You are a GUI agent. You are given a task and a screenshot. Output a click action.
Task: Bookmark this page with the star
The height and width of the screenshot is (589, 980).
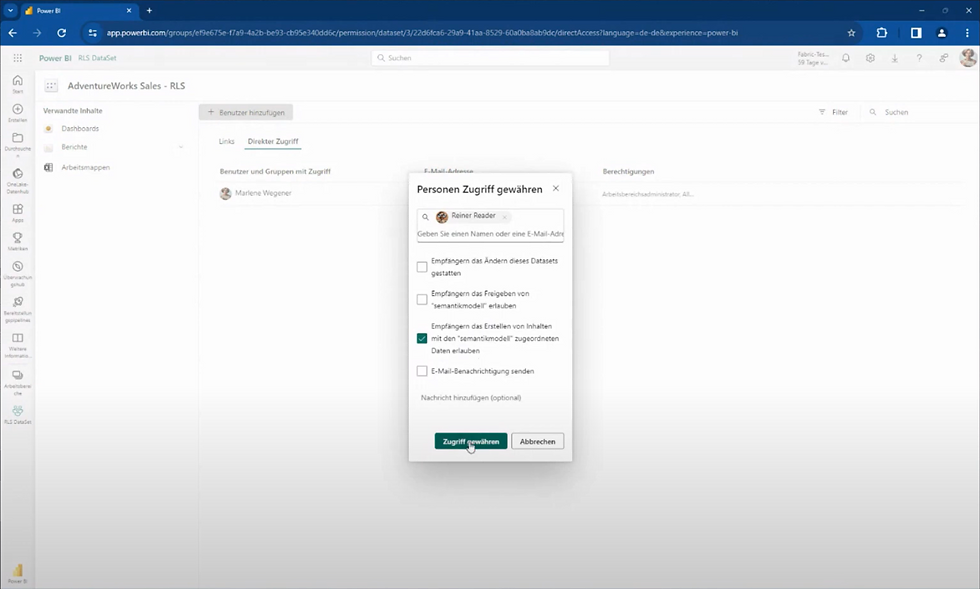[851, 33]
